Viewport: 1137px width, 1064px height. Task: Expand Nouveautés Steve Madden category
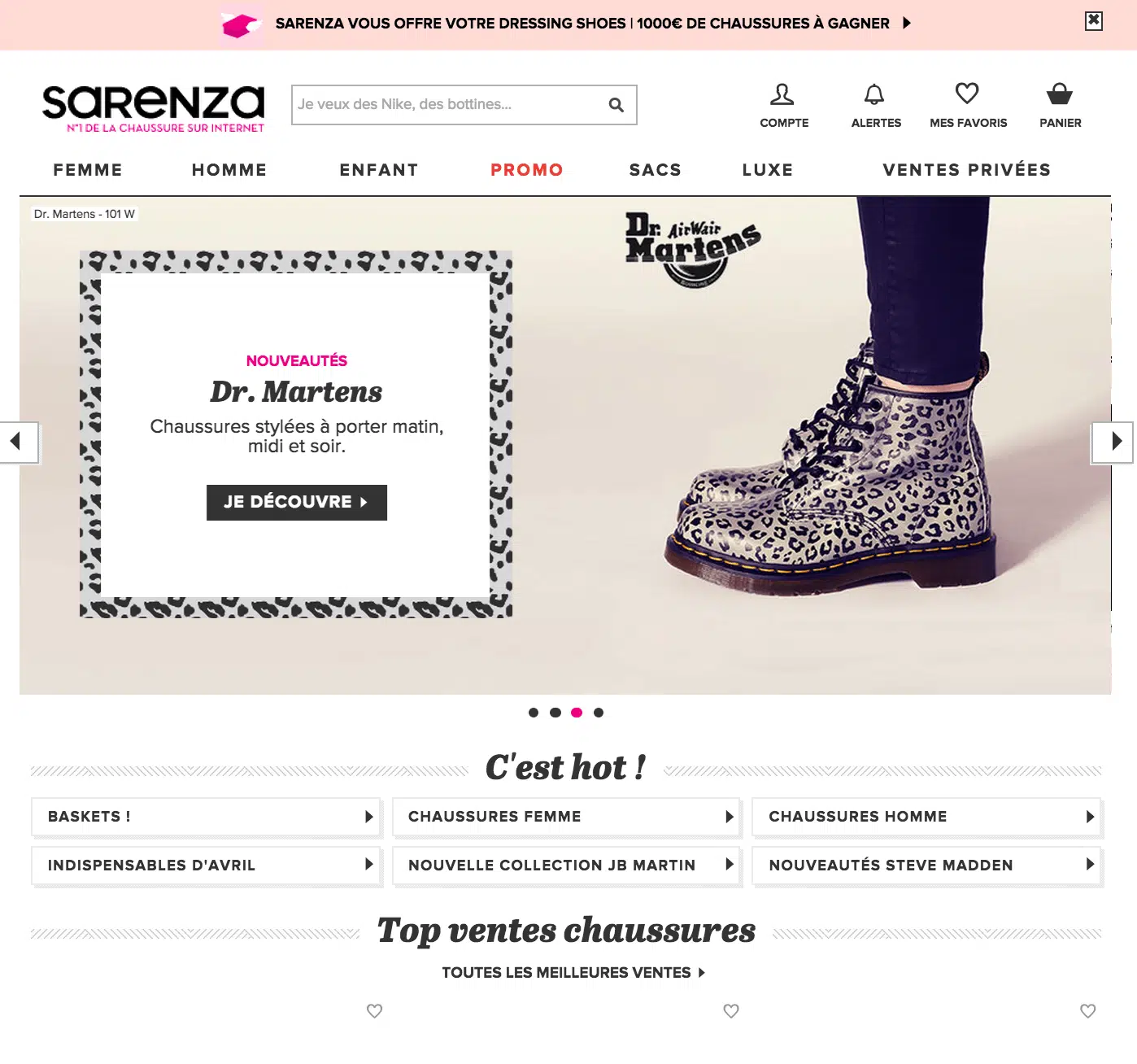point(927,866)
